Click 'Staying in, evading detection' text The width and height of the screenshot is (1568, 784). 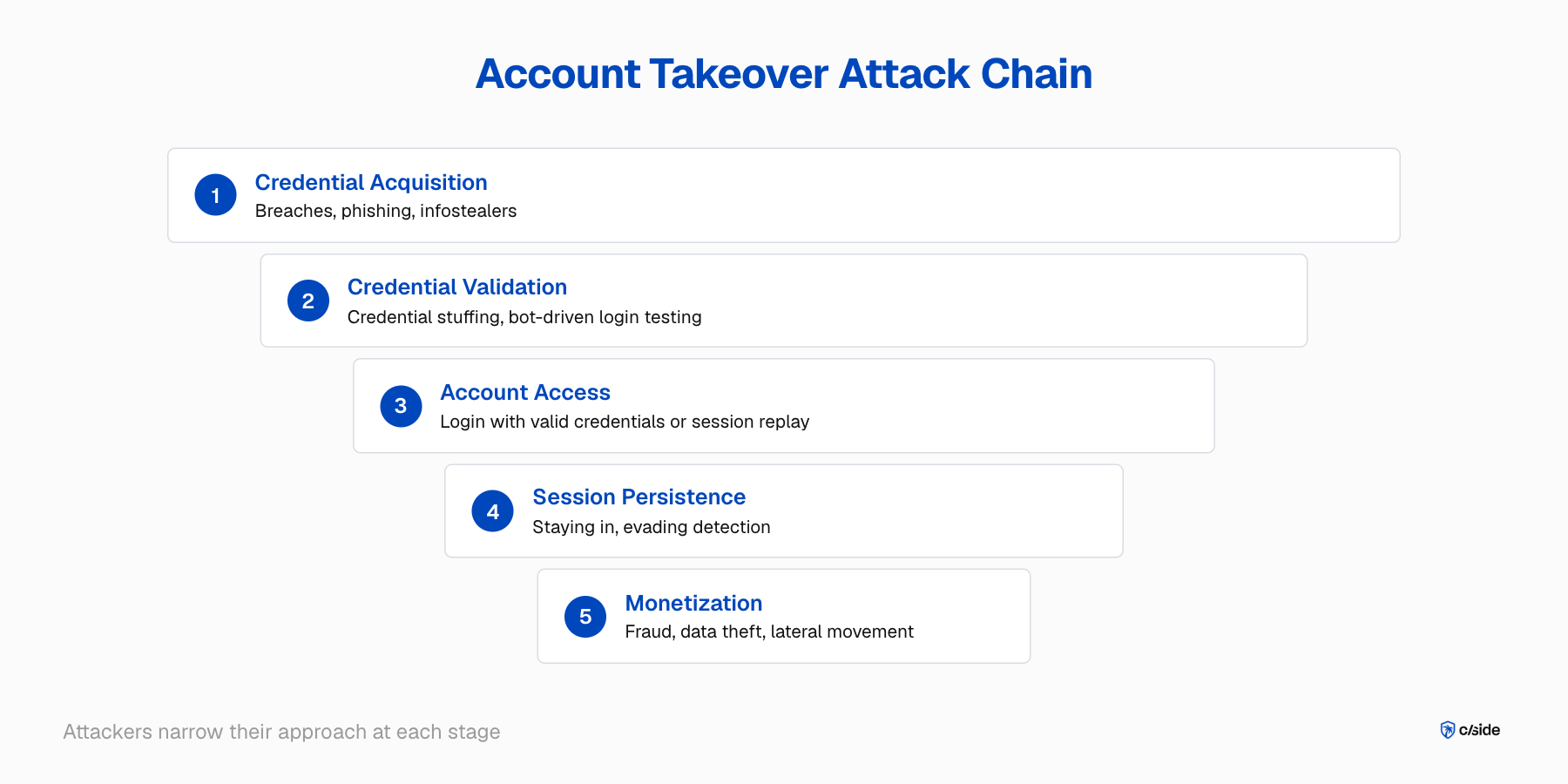(652, 527)
